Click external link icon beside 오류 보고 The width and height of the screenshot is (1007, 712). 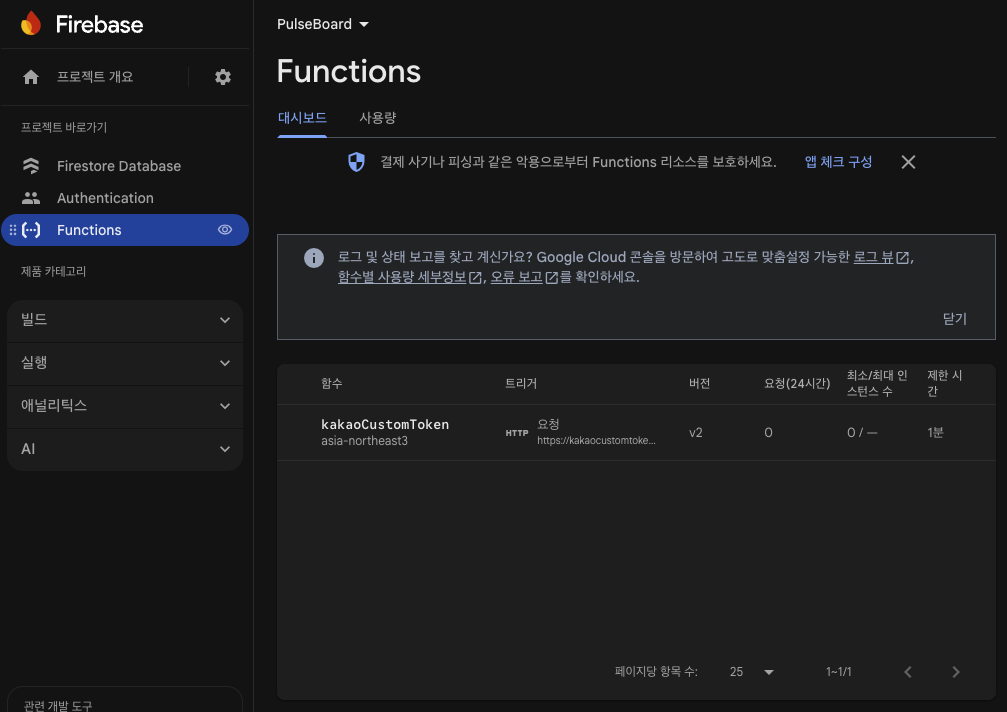552,277
